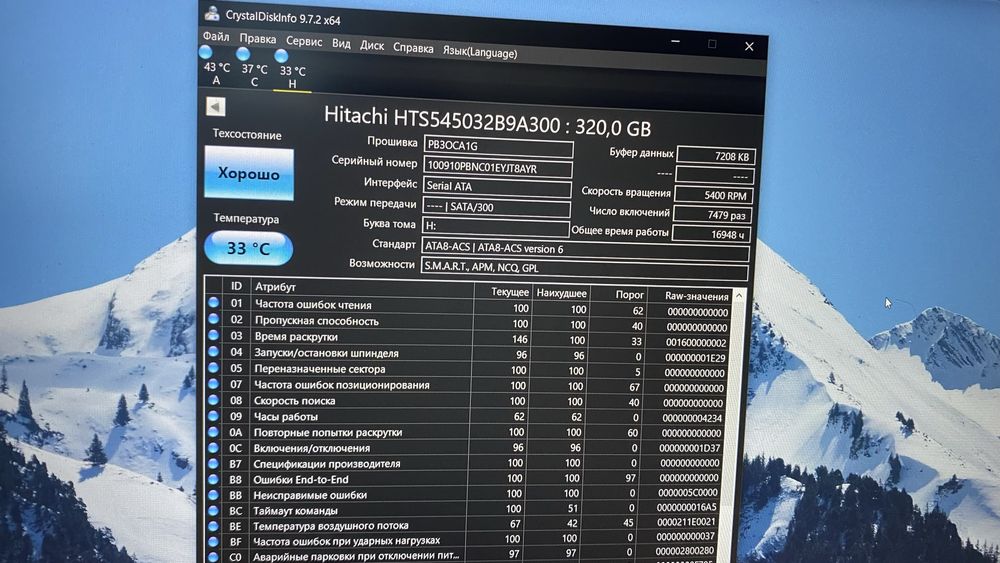Click the drive letter field H:
Screen dimensions: 1000x563
click(x=496, y=226)
